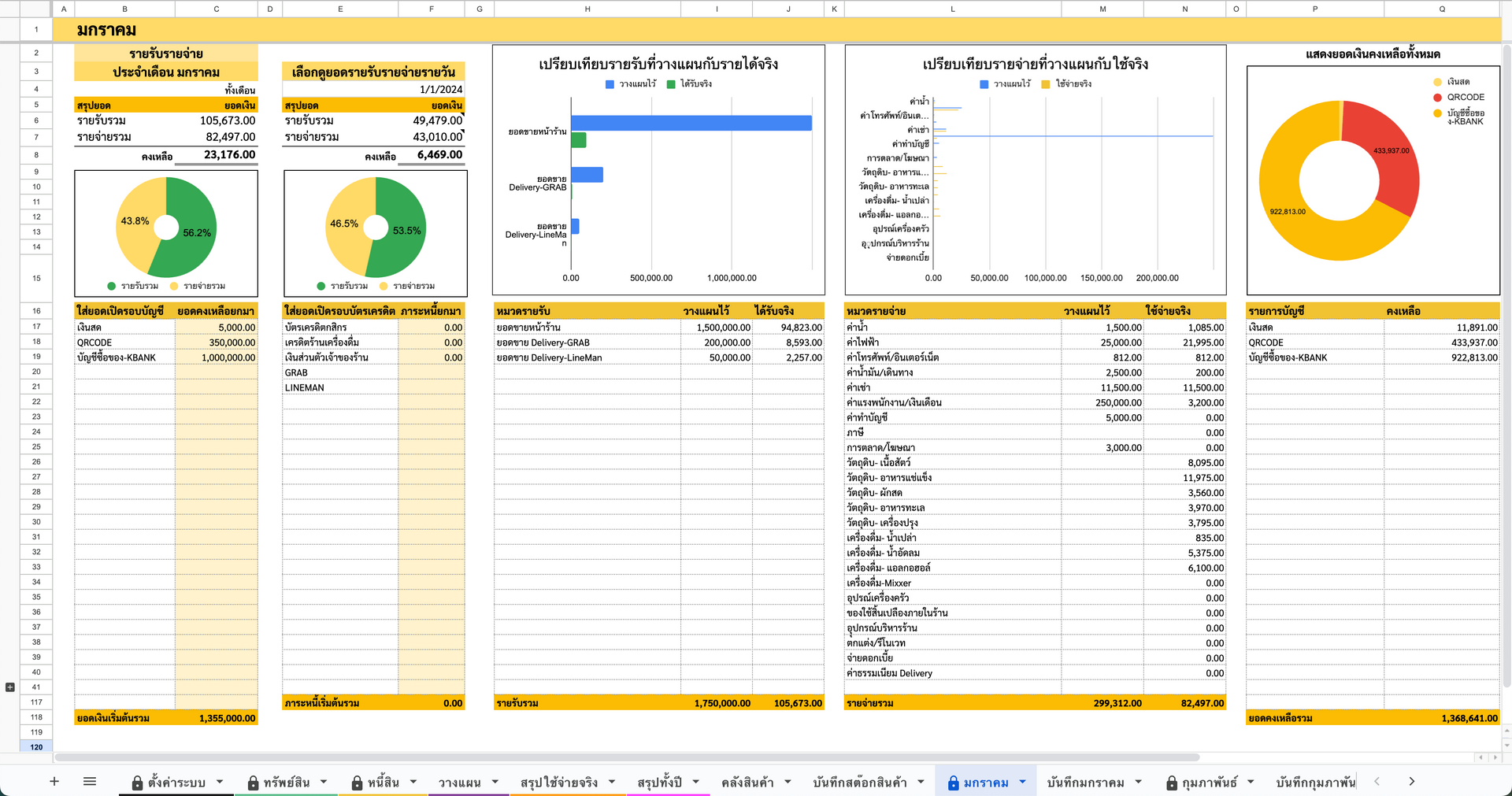Select the QRCODE opening balance cell 350,000.00
1512x796 pixels.
pyautogui.click(x=217, y=342)
